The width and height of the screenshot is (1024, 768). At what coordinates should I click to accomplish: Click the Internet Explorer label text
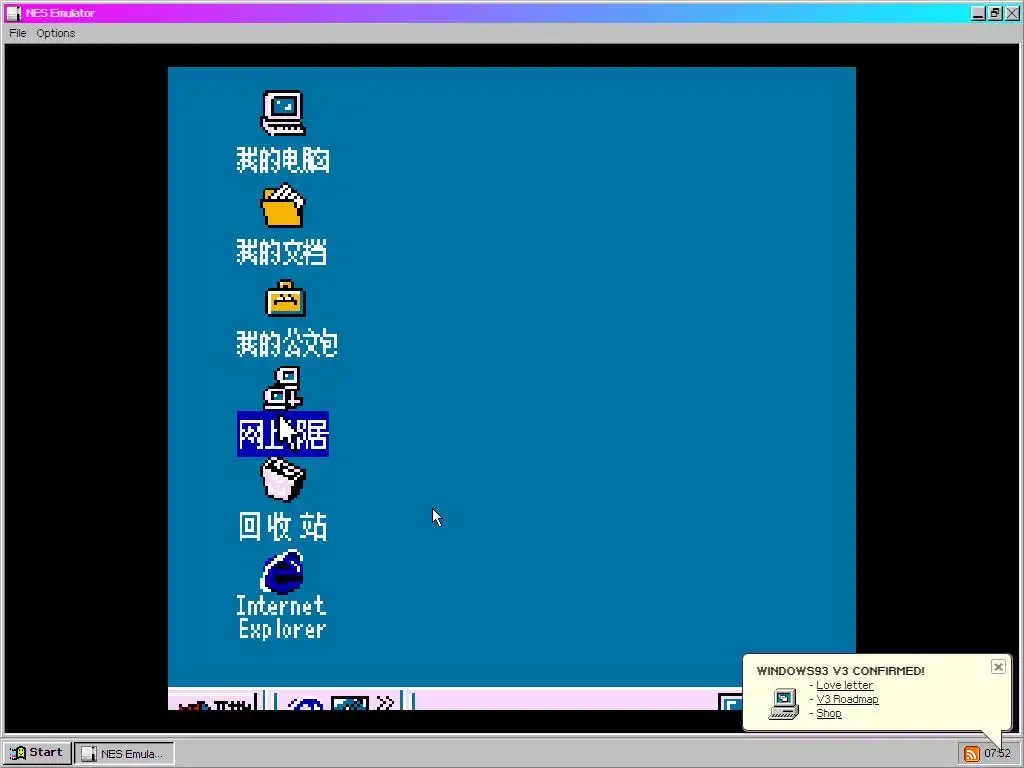point(281,617)
